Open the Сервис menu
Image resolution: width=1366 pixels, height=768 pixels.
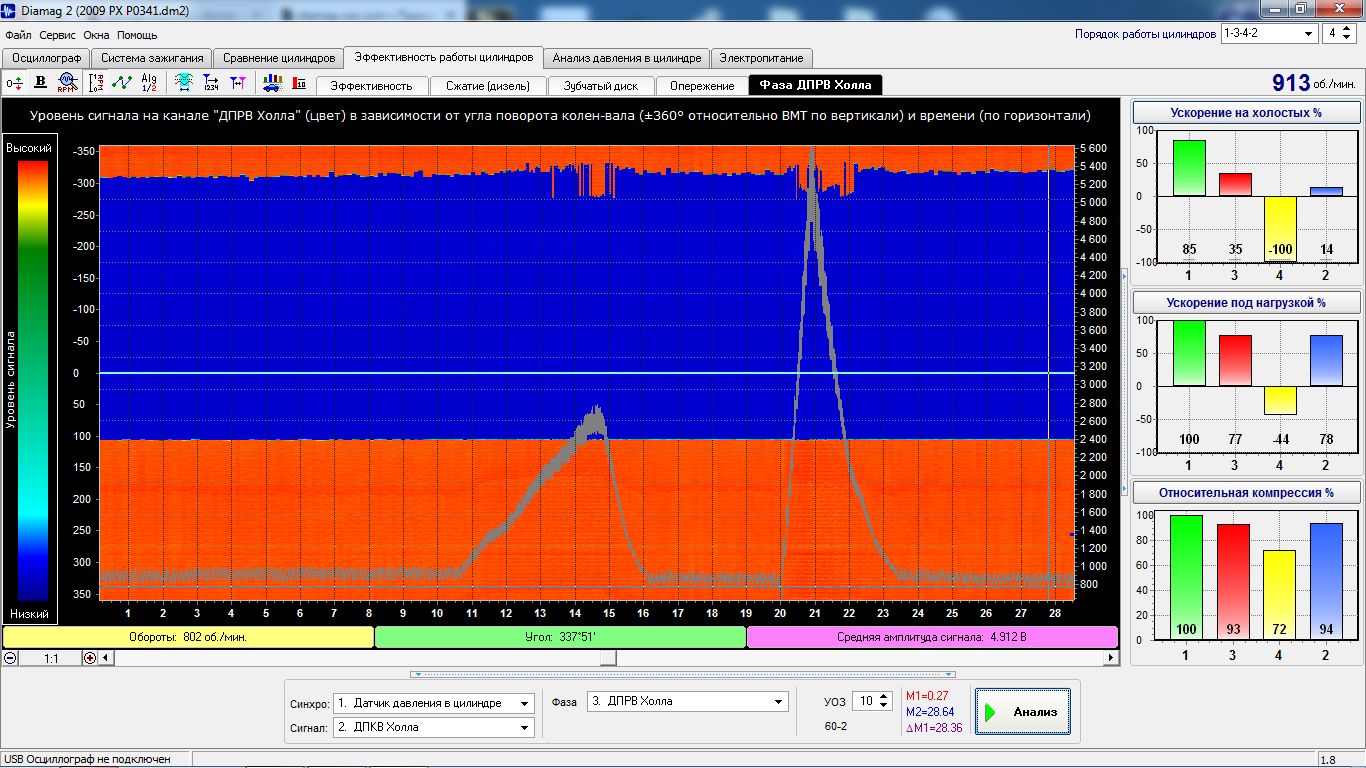point(58,35)
